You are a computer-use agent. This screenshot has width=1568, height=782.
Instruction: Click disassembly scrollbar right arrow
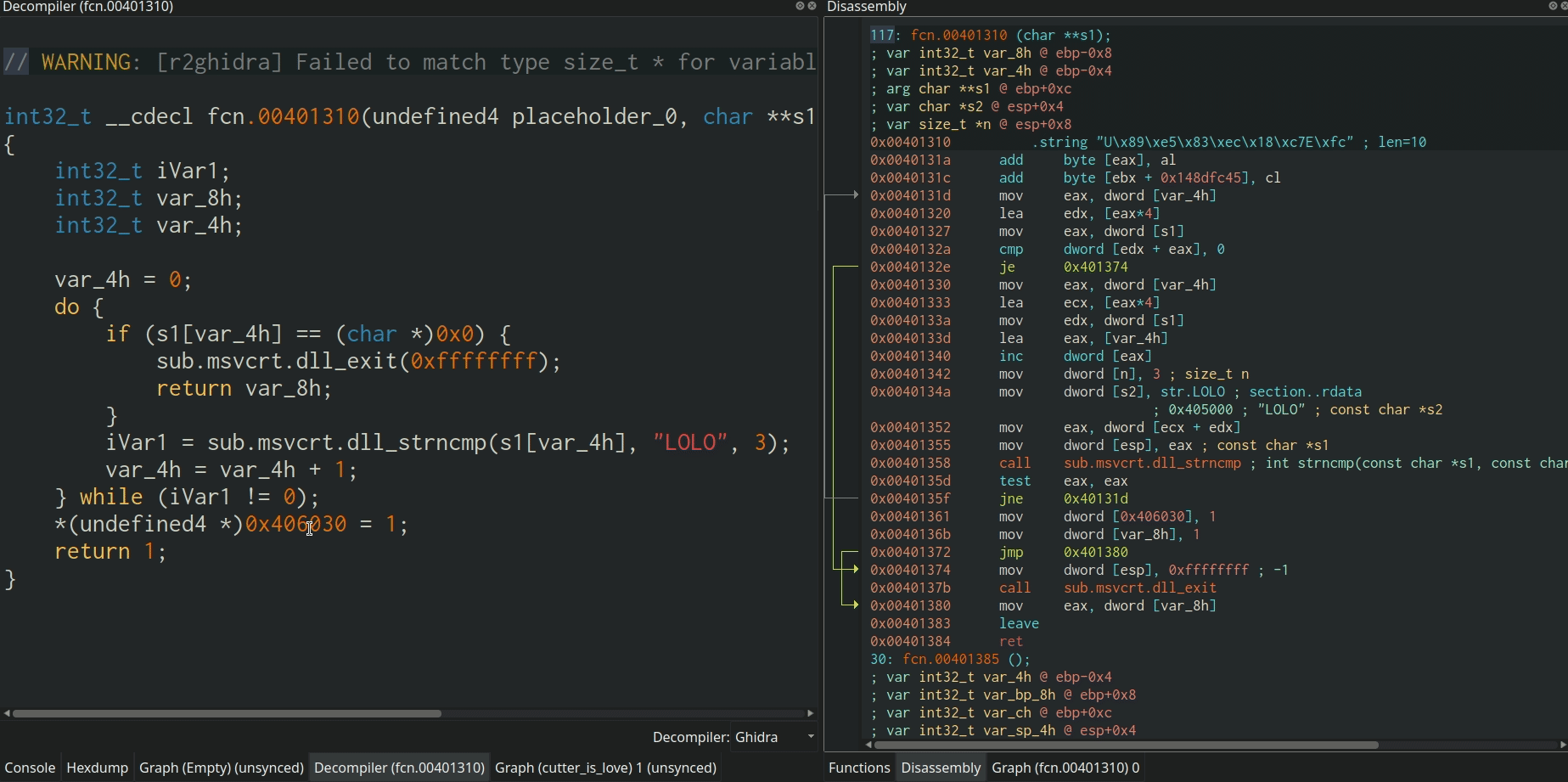[x=1562, y=745]
